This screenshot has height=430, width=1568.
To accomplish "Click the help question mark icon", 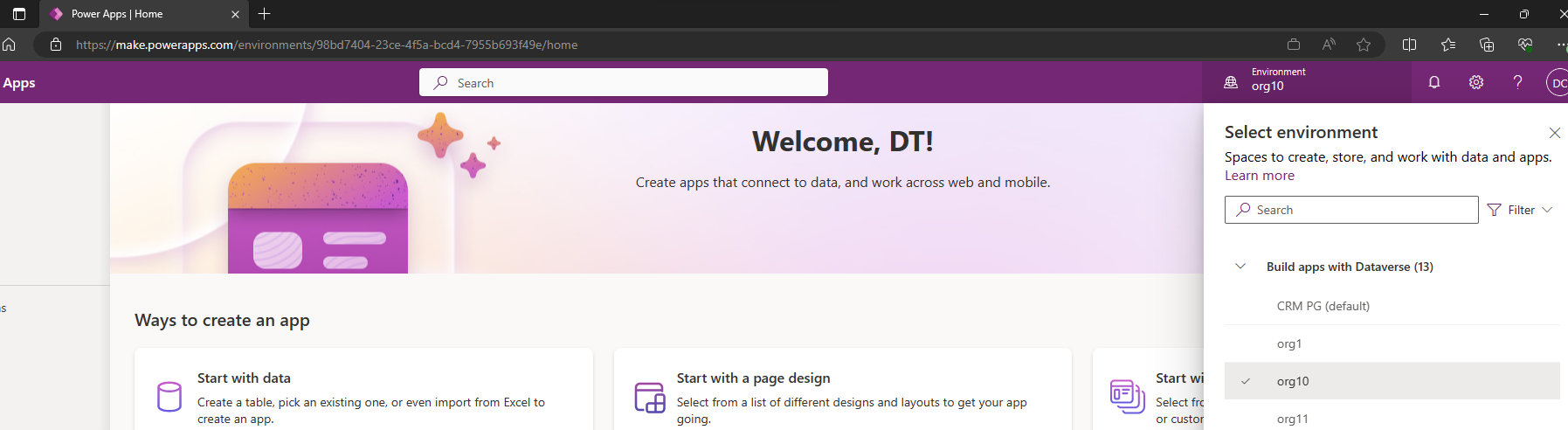I will (x=1518, y=82).
